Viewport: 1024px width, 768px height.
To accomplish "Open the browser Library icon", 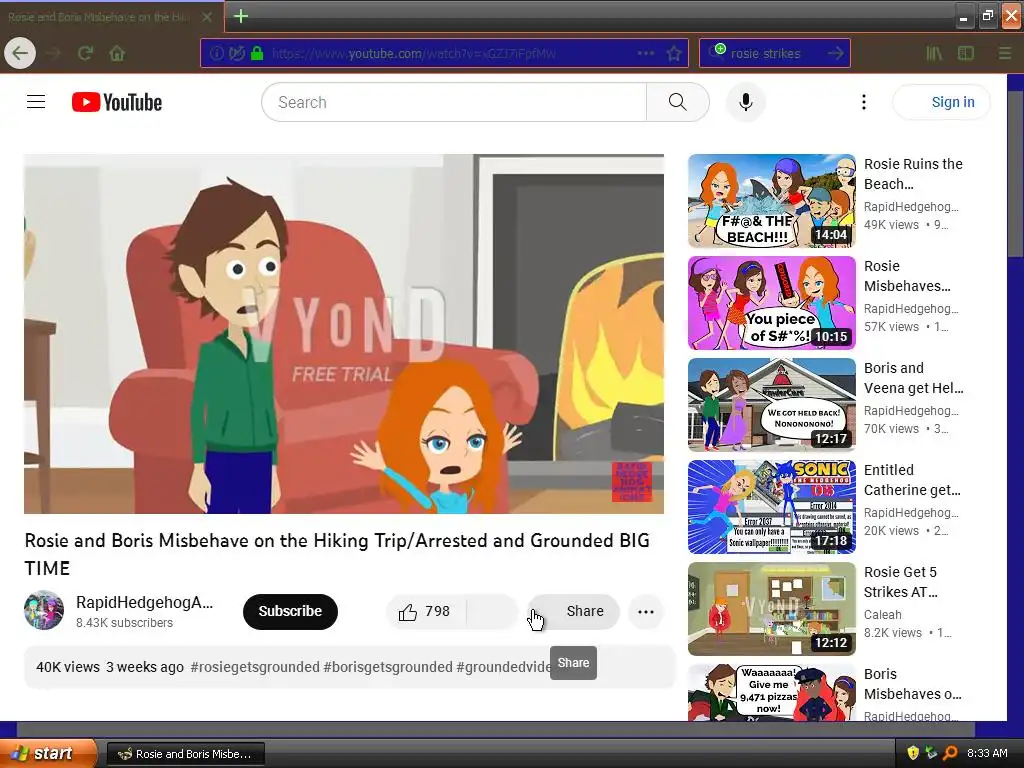I will pyautogui.click(x=934, y=53).
